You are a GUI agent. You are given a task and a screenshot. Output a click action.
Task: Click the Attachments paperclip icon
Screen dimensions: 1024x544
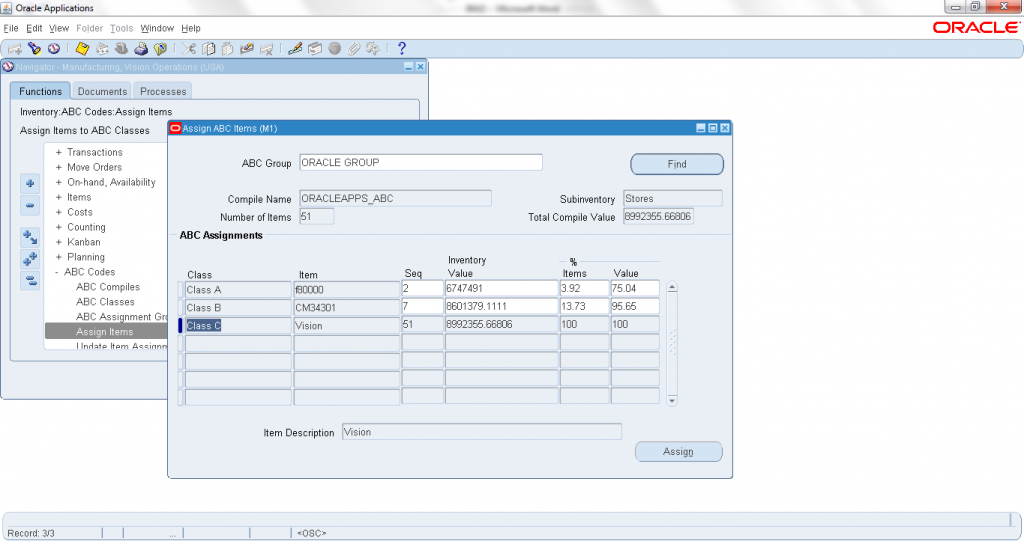click(353, 48)
